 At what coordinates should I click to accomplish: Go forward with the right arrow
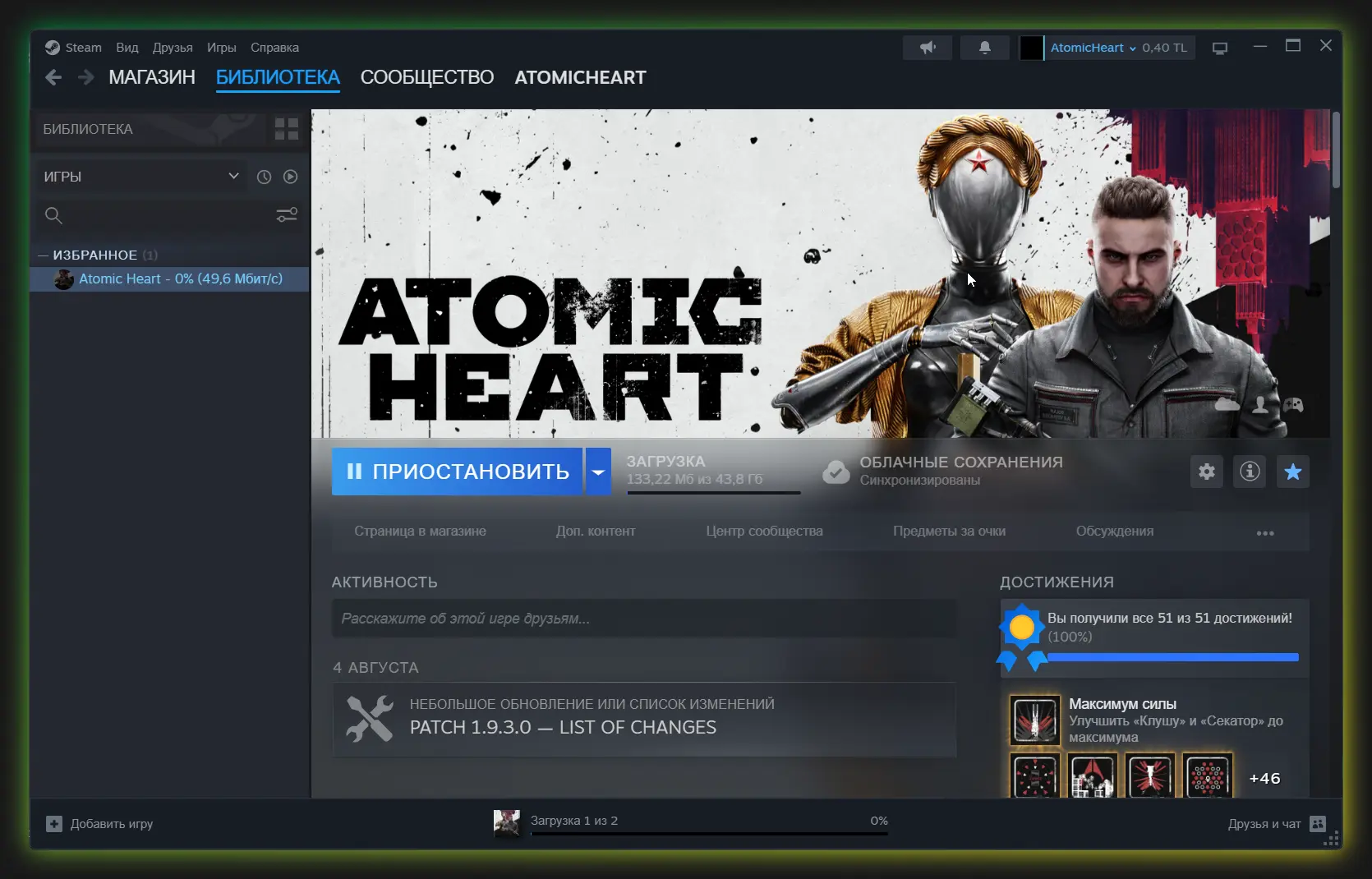(x=85, y=77)
